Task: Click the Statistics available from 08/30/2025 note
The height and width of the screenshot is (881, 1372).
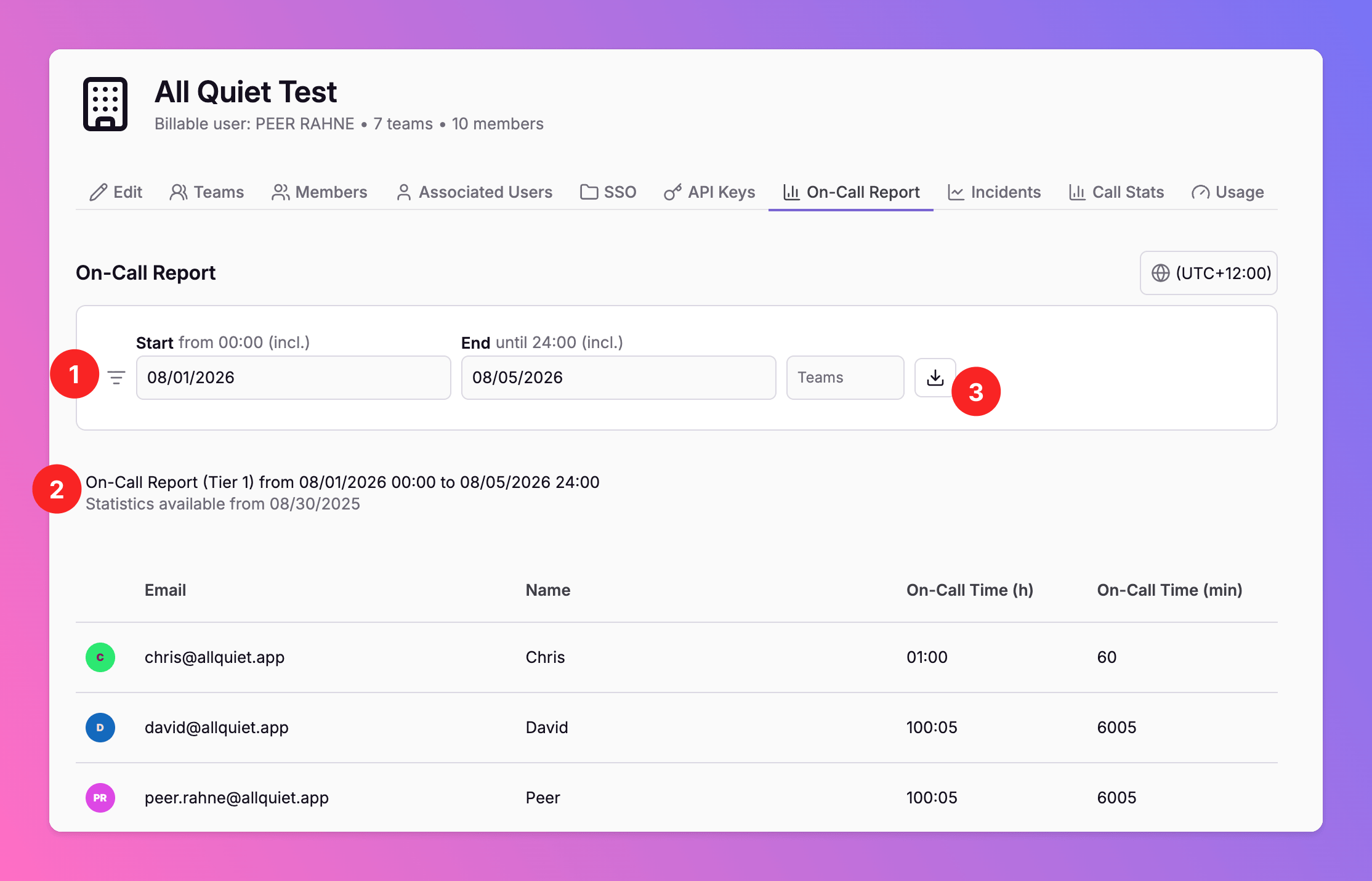Action: pyautogui.click(x=222, y=504)
